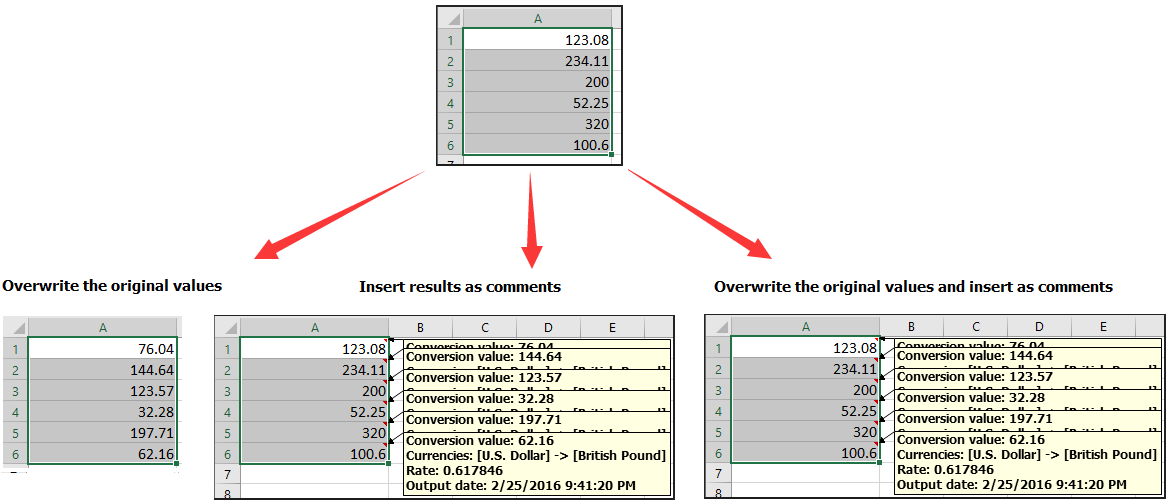Select row 5 header in the right sheet
Viewport: 1168px width, 501px height.
(718, 432)
